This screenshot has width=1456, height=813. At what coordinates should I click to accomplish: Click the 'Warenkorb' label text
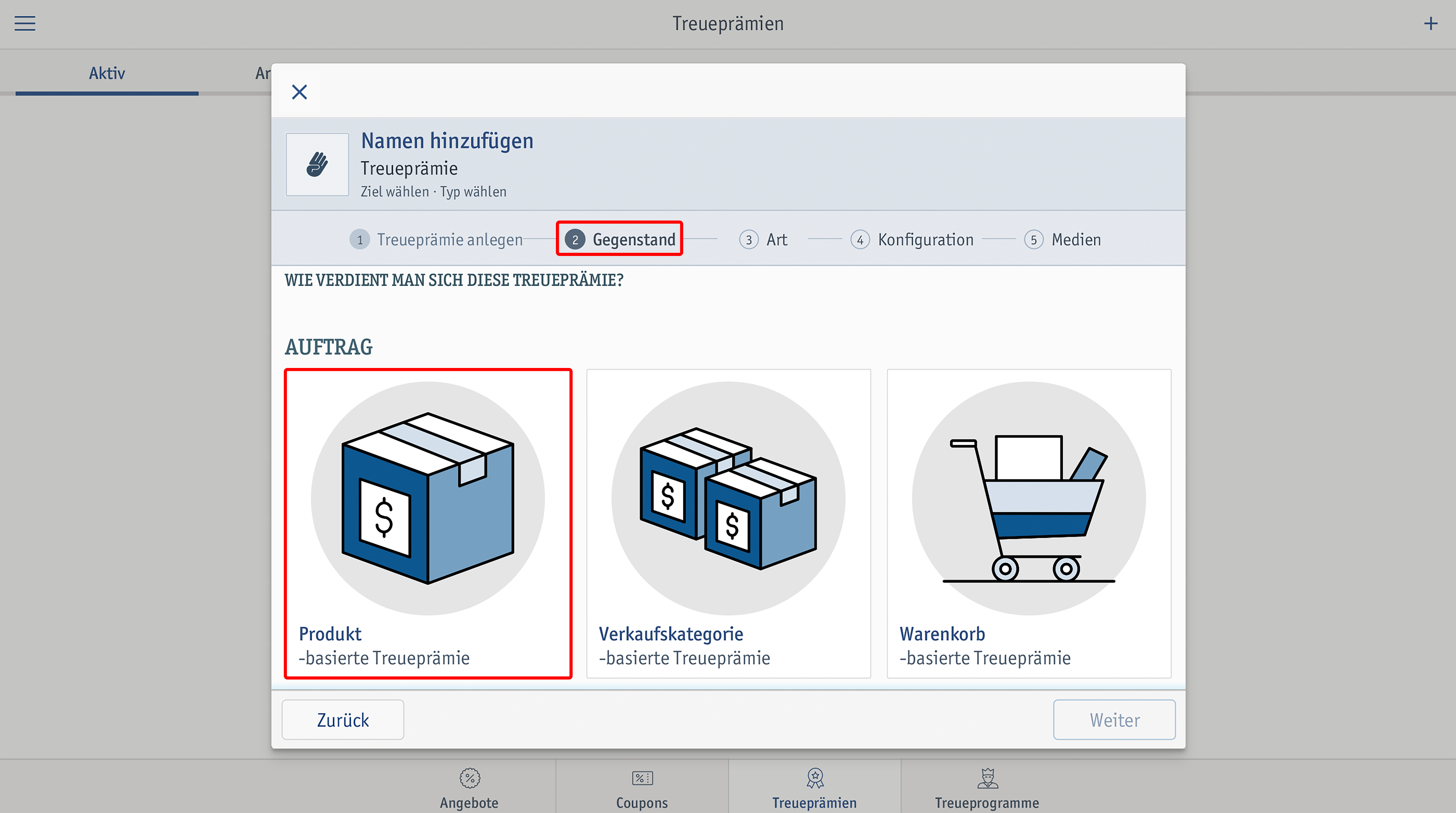[x=942, y=634]
